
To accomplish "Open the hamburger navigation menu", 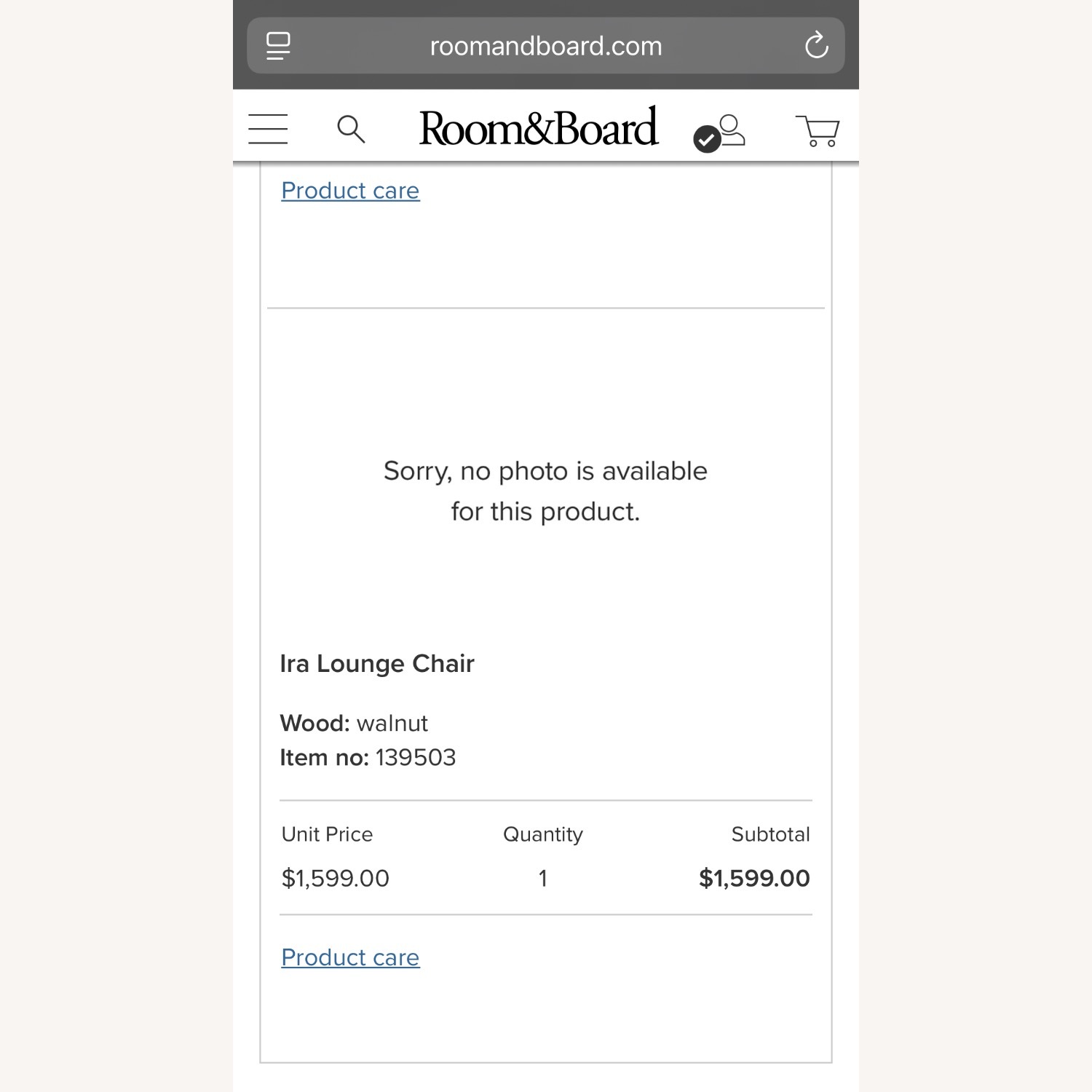I will (x=267, y=129).
